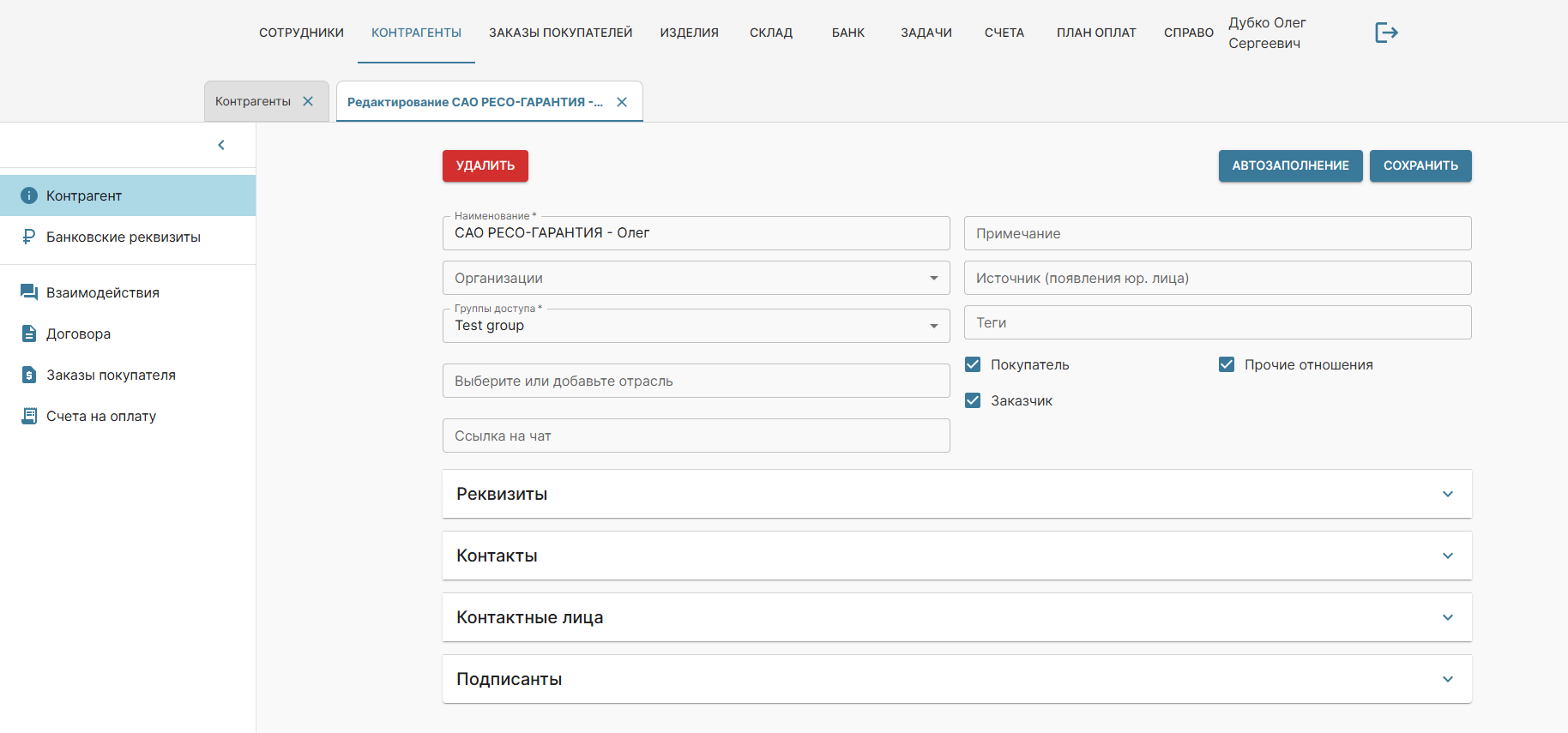This screenshot has height=733, width=1568.
Task: Toggle the Заказчик checkbox
Action: (973, 400)
